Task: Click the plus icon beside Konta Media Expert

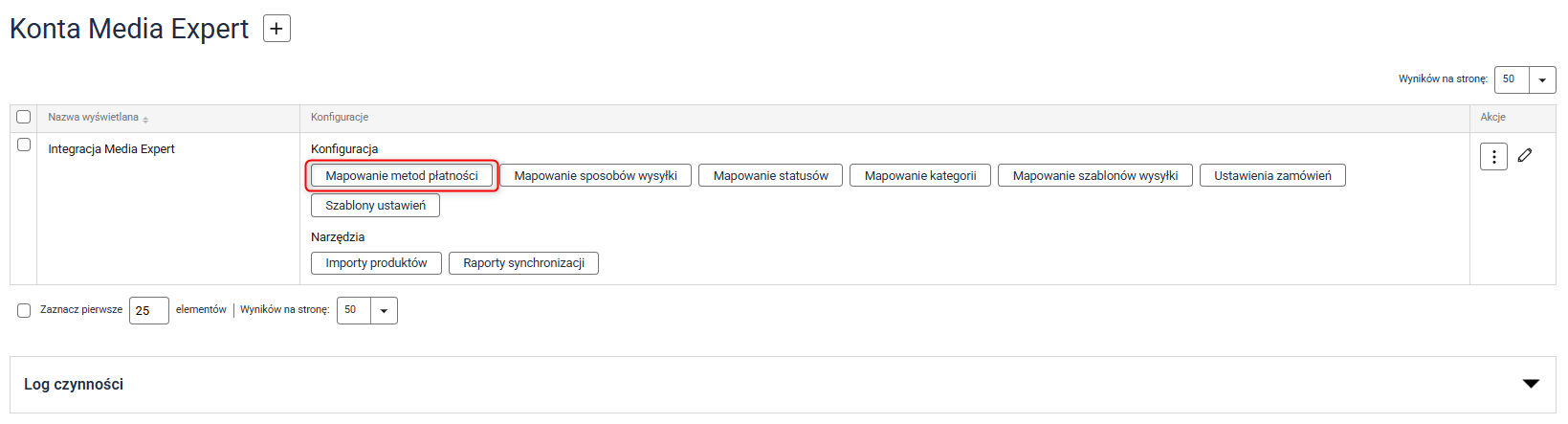Action: [276, 29]
